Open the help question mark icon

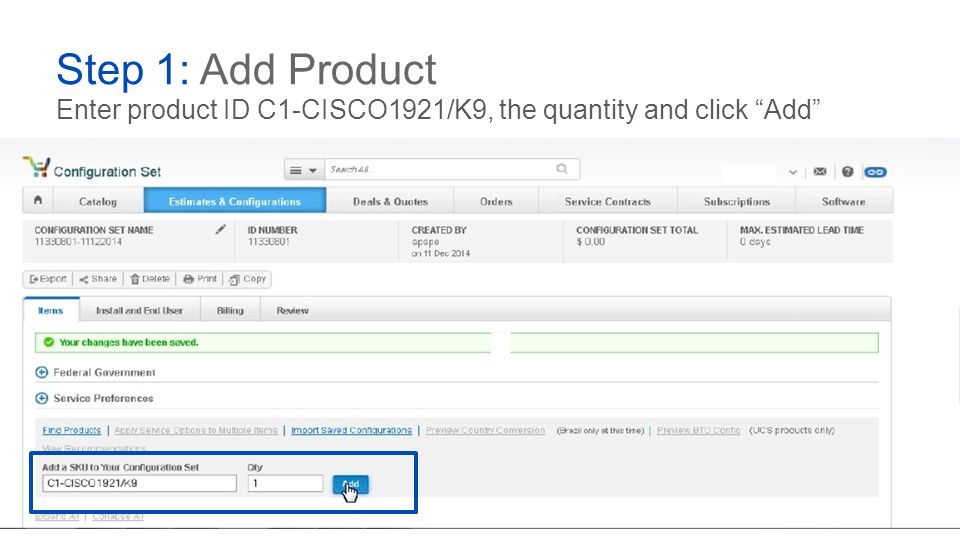tap(847, 172)
